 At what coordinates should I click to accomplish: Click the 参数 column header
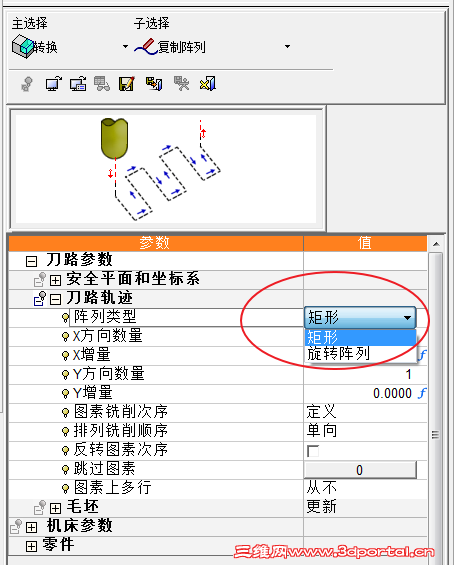[156, 243]
